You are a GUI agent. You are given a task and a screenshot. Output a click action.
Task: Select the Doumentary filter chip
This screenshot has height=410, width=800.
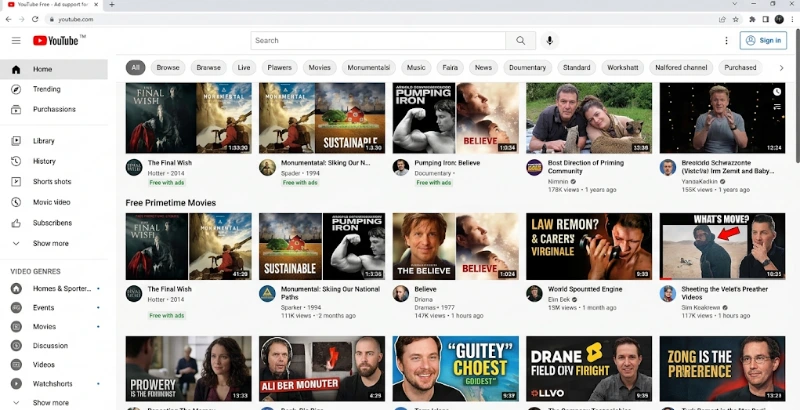click(x=527, y=67)
